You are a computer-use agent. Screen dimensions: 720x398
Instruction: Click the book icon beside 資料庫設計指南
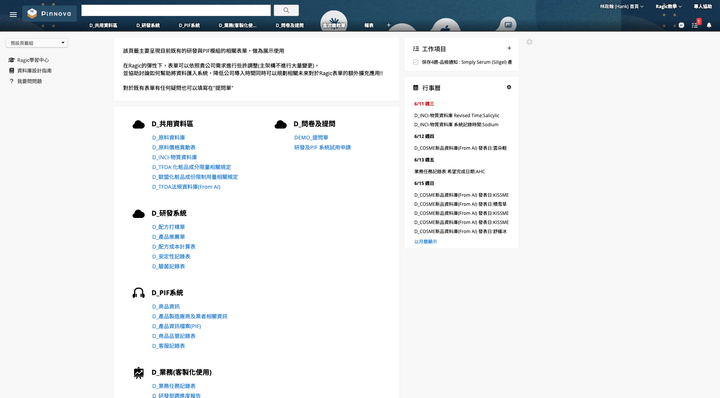click(x=11, y=71)
